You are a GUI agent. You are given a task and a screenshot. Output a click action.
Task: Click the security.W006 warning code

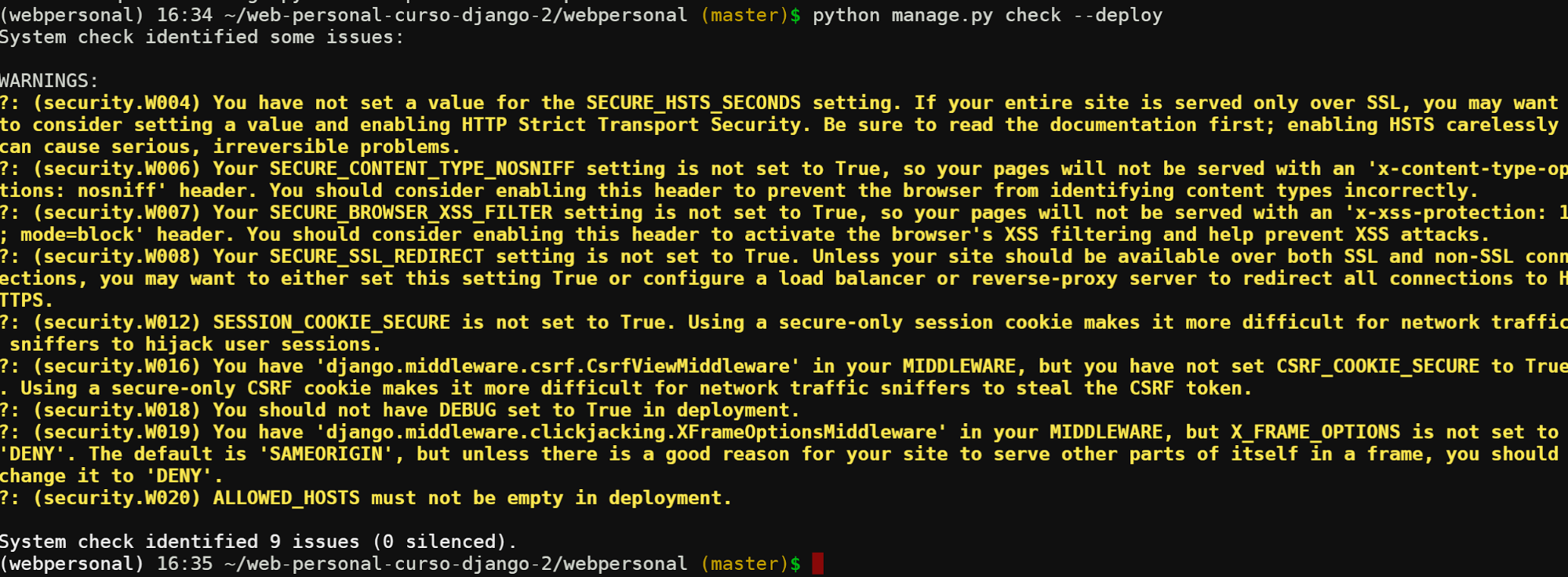118,169
